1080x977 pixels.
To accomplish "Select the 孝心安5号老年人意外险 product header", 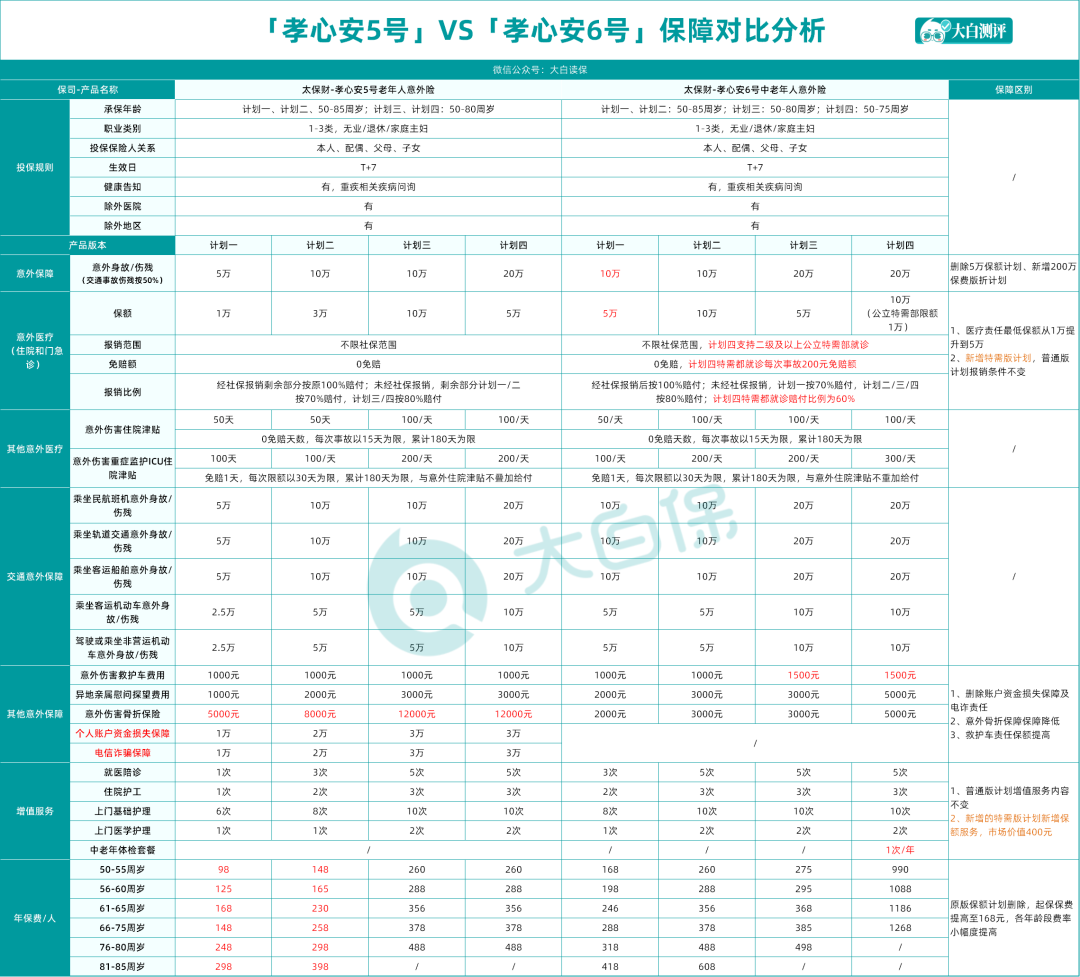I will point(368,89).
